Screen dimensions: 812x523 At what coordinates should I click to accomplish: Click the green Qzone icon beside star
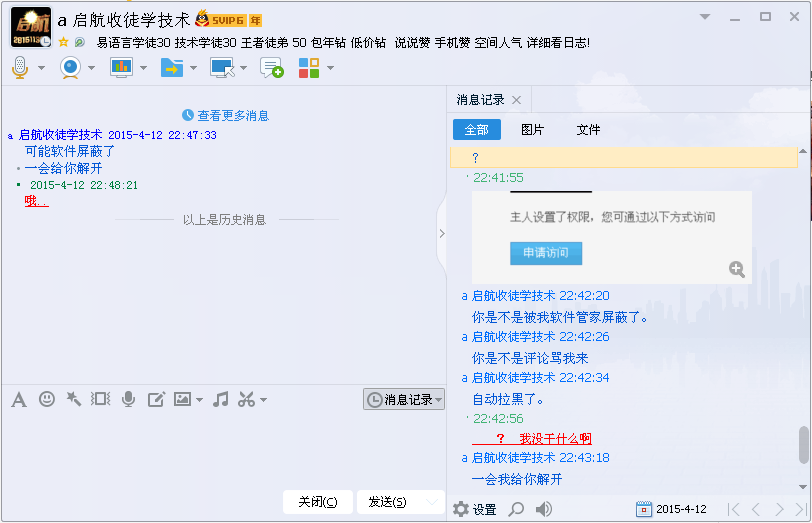(x=80, y=42)
